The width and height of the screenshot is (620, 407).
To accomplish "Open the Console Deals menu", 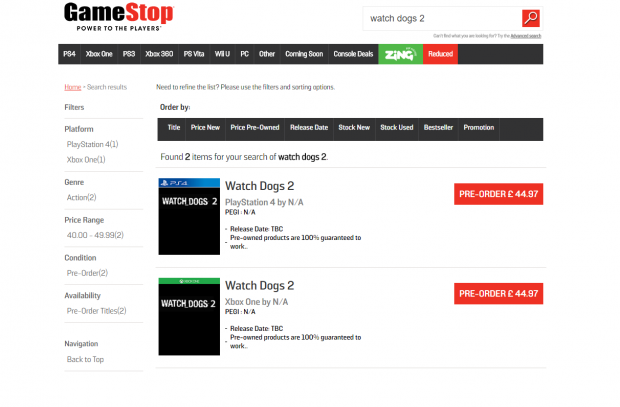I will pyautogui.click(x=353, y=54).
